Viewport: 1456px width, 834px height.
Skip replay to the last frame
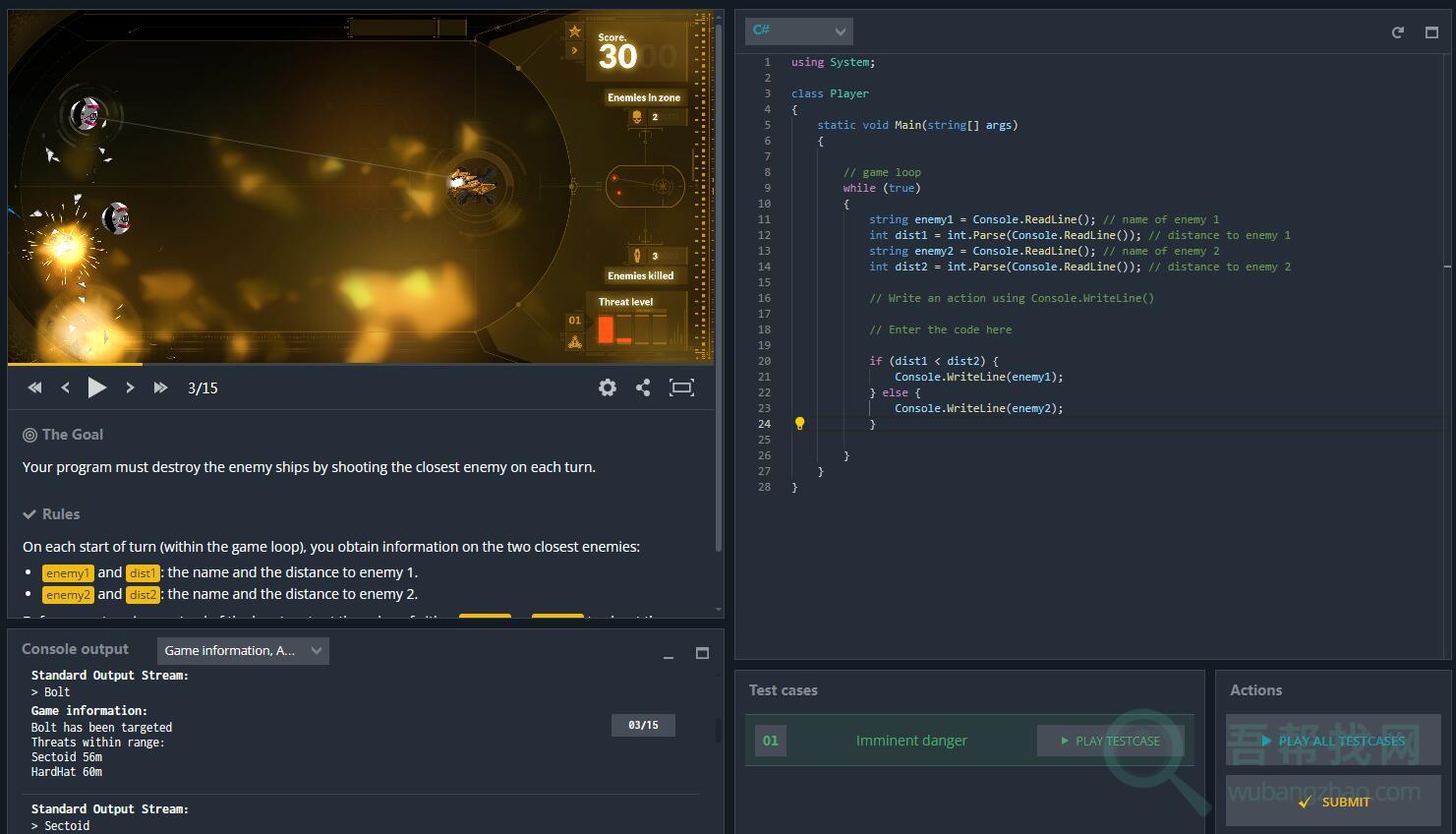pos(160,387)
